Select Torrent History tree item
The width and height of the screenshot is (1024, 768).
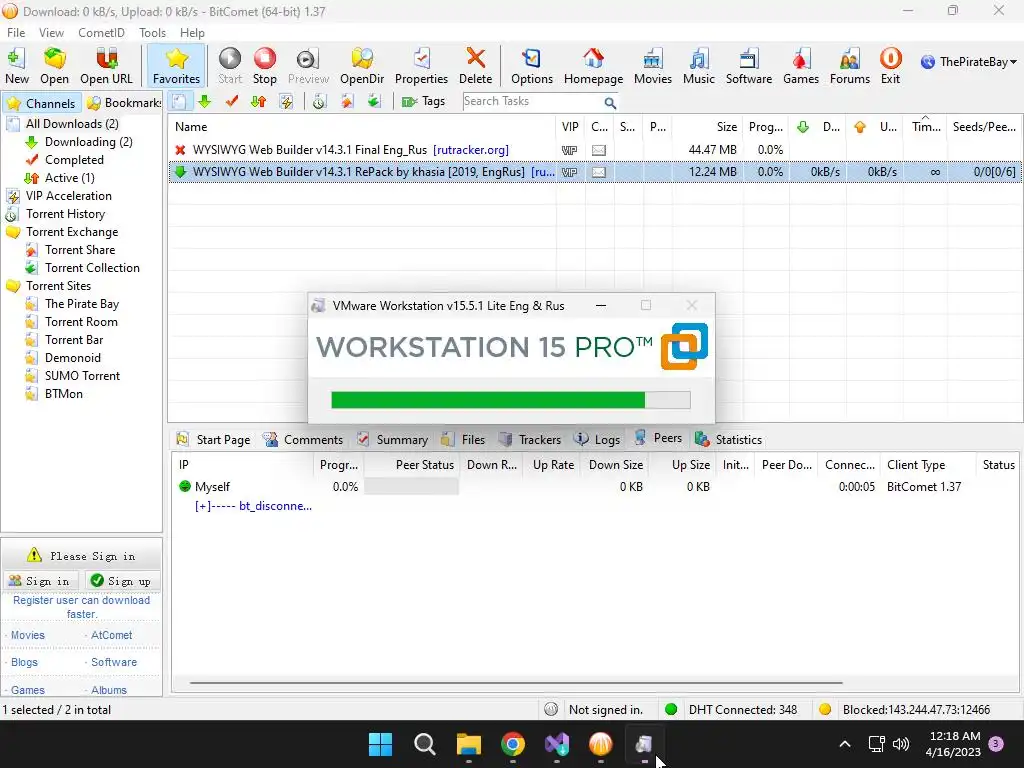65,214
